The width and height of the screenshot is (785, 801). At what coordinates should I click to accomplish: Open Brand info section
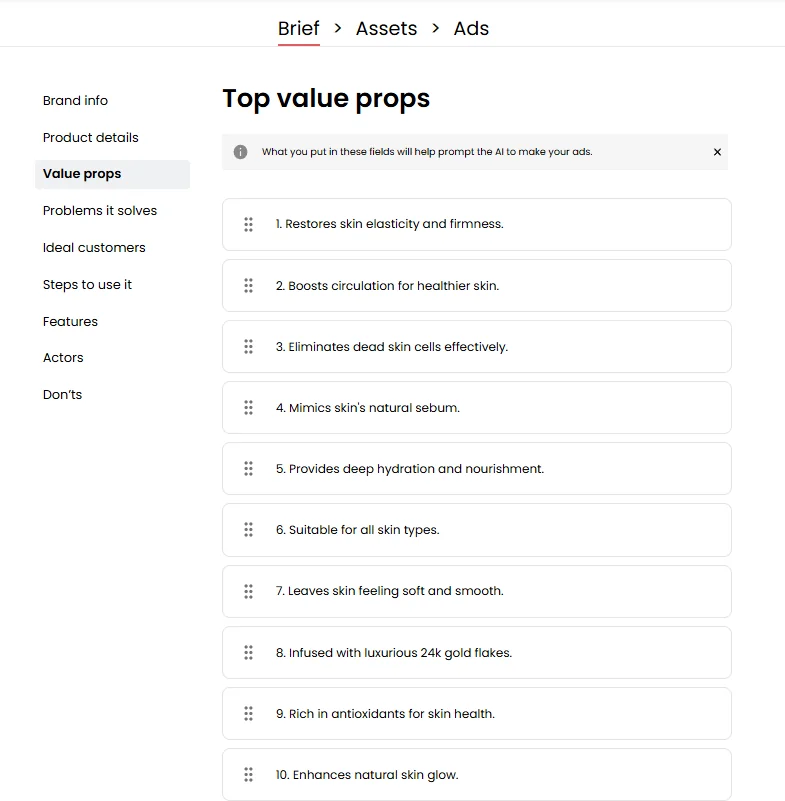[75, 101]
